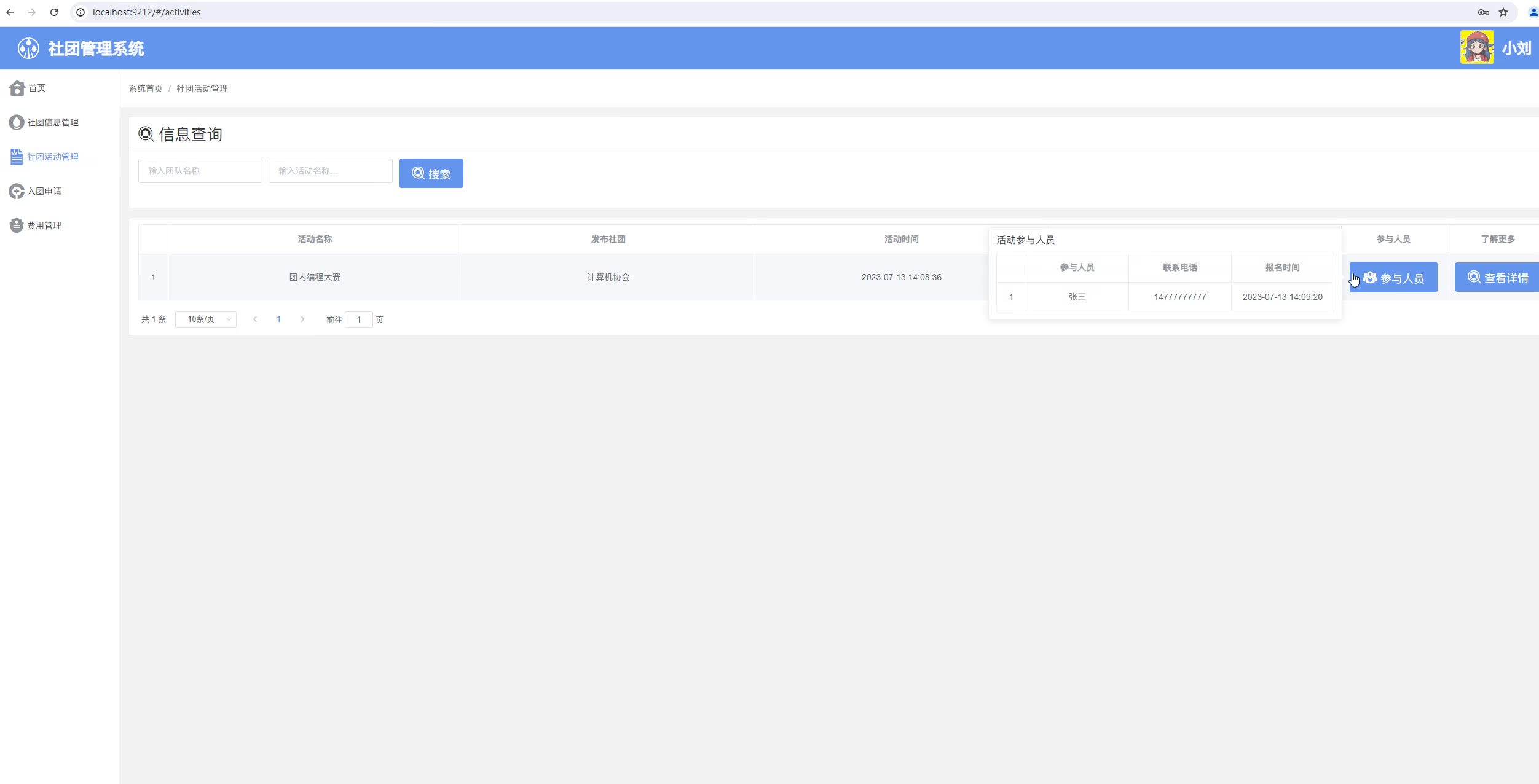Bookmark this page with star icon
This screenshot has height=784, width=1539.
click(1503, 12)
